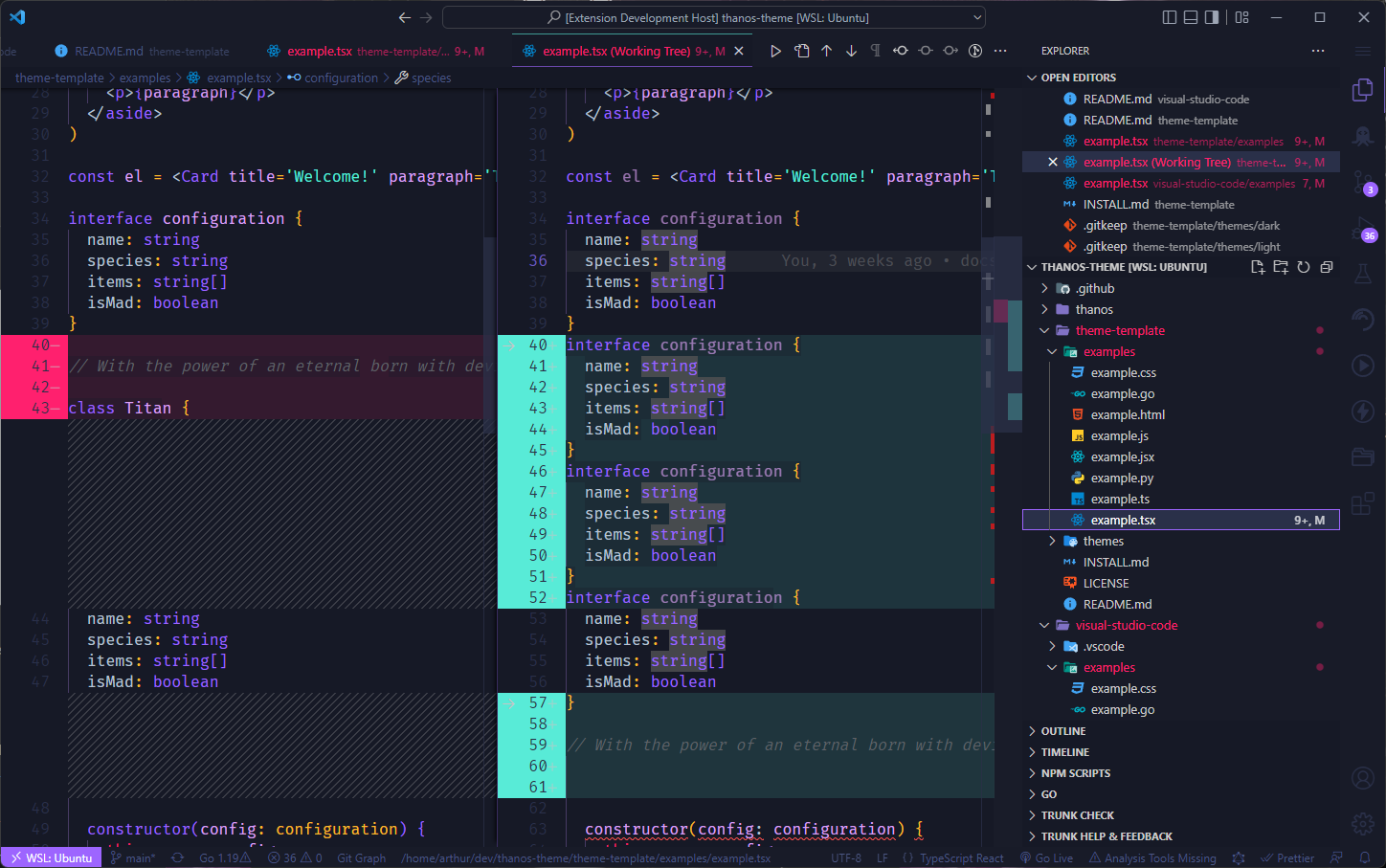Toggle render whitespace with the pilcrow icon
Viewport: 1386px width, 868px height.
pos(875,50)
